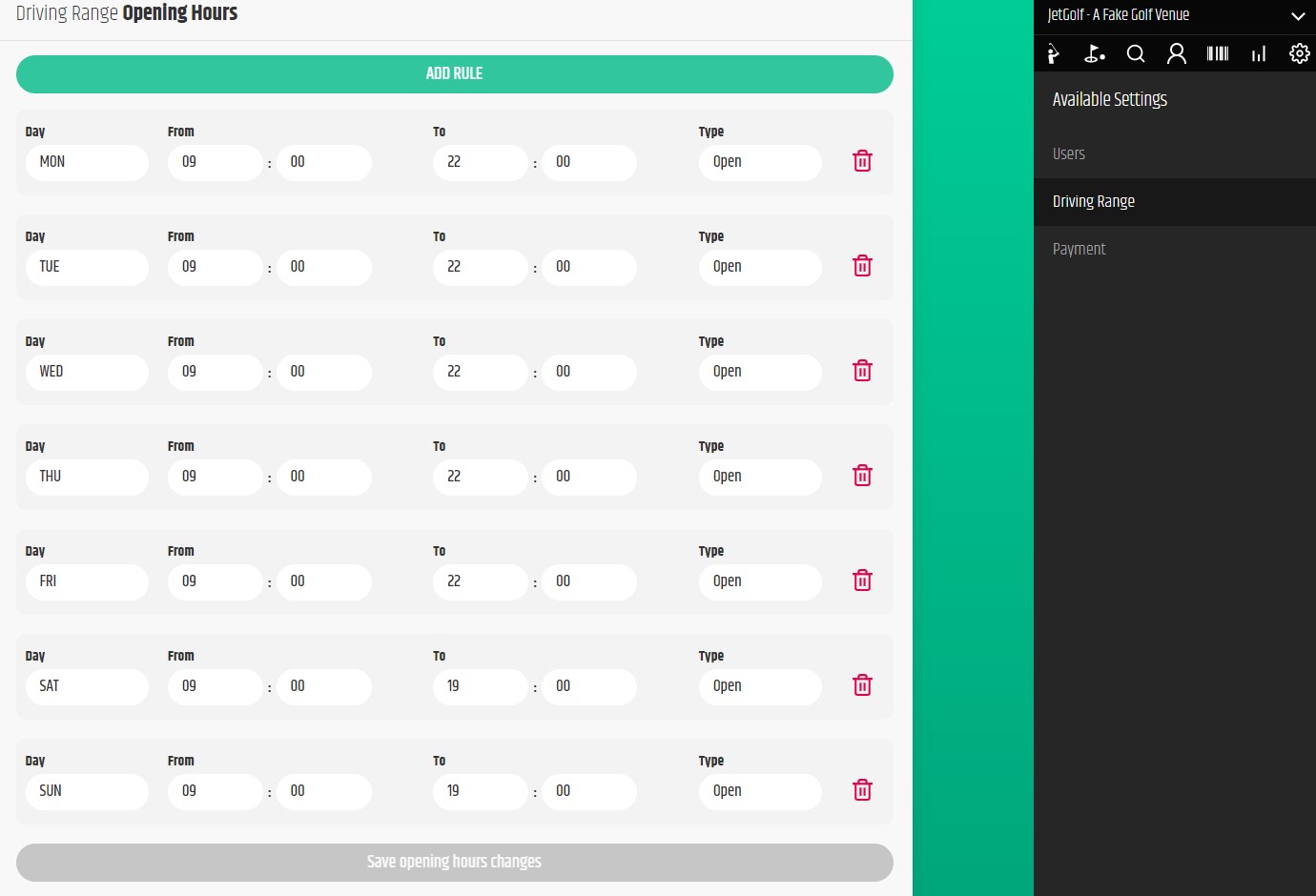Open the user profile icon
Viewport: 1316px width, 896px height.
(1177, 53)
